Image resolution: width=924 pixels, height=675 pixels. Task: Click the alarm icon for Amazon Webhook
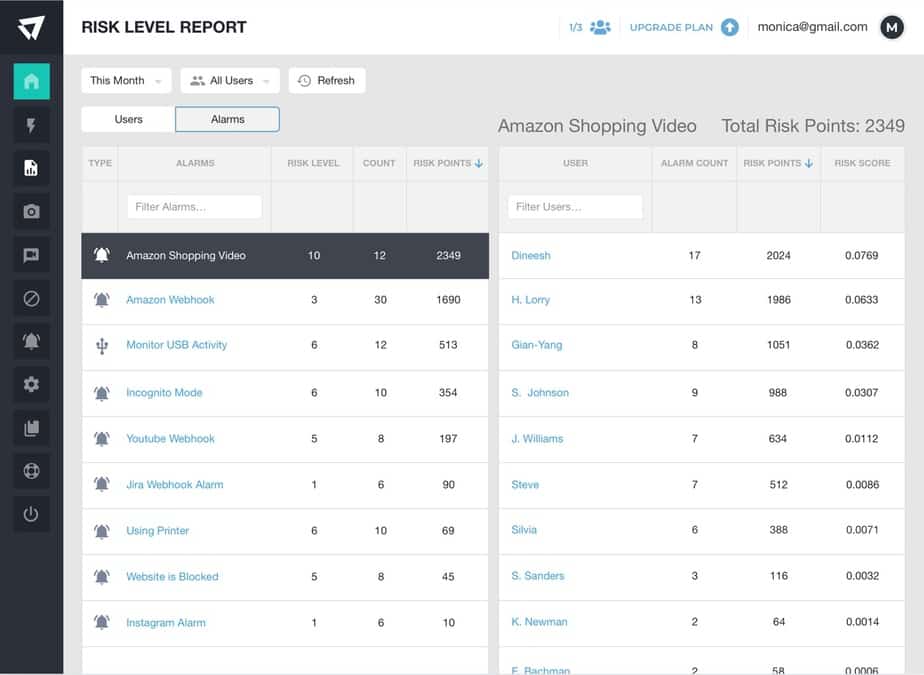tap(101, 299)
